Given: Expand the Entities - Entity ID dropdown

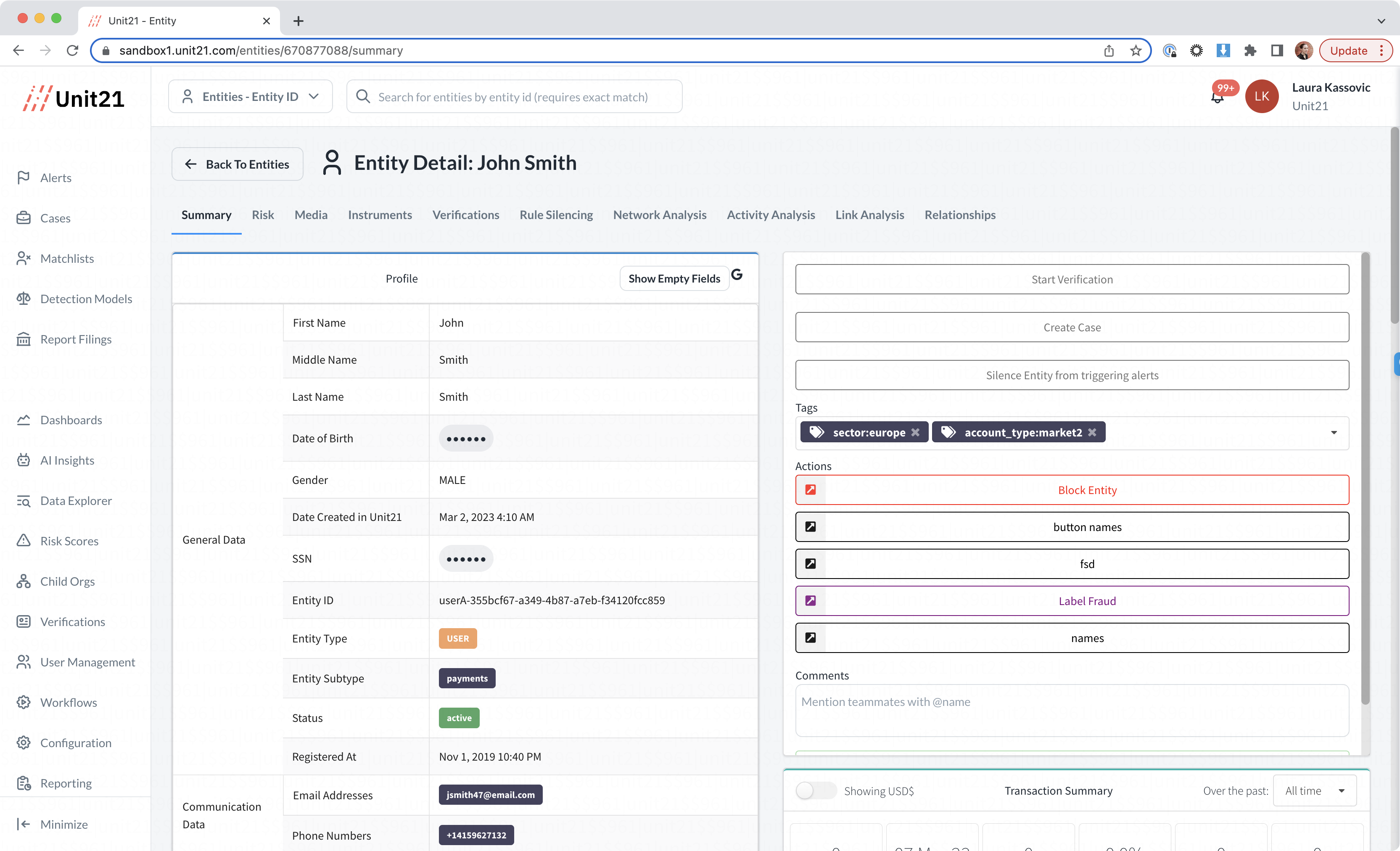Looking at the screenshot, I should tap(250, 97).
